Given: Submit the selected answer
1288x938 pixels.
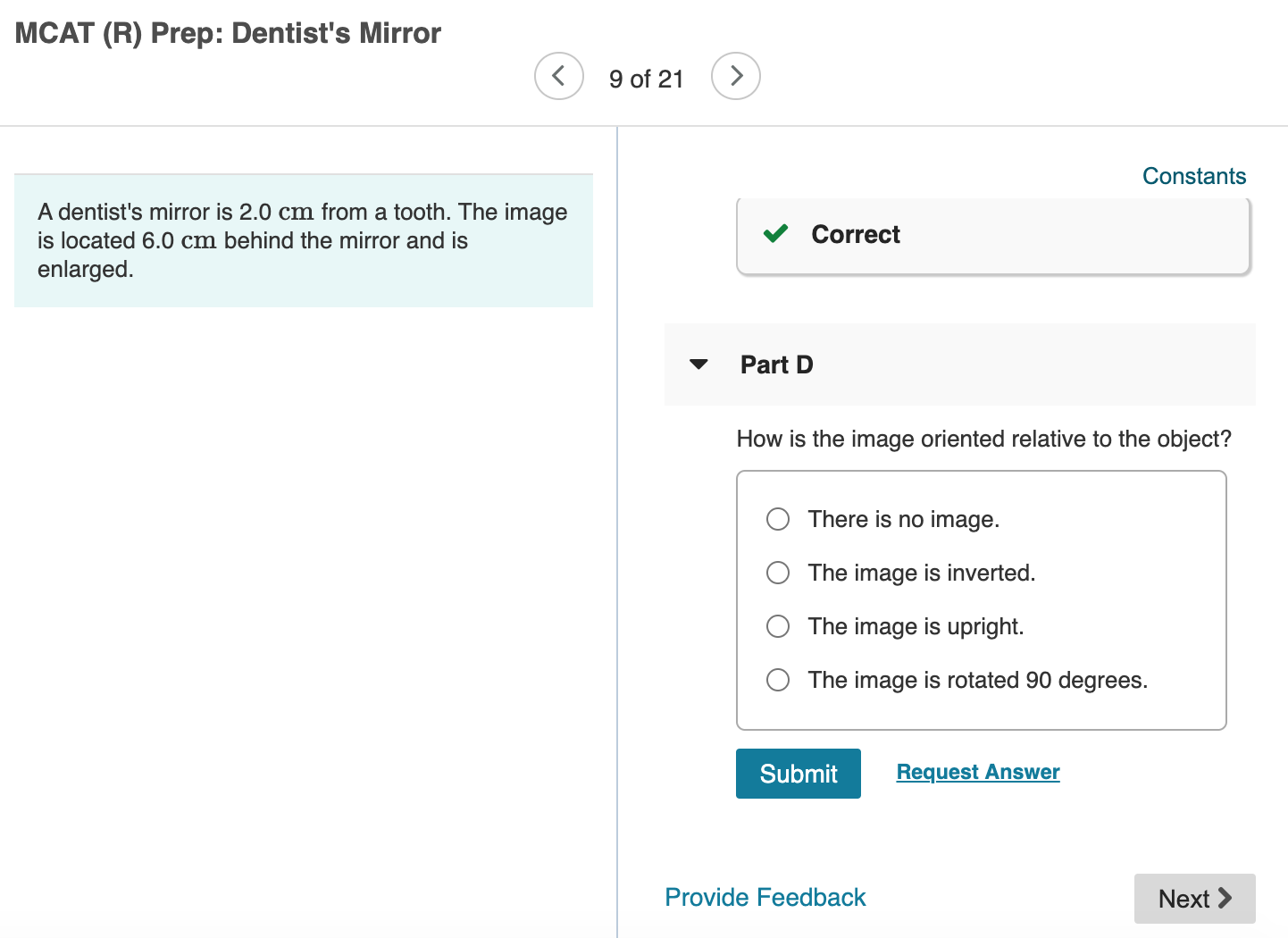Looking at the screenshot, I should click(x=798, y=774).
